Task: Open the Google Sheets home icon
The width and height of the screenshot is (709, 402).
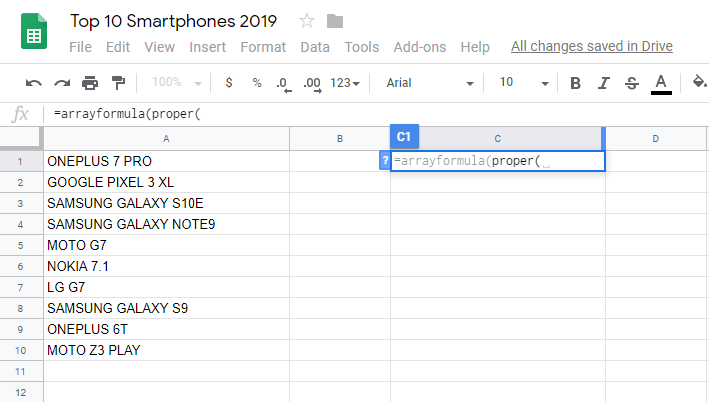Action: point(34,31)
